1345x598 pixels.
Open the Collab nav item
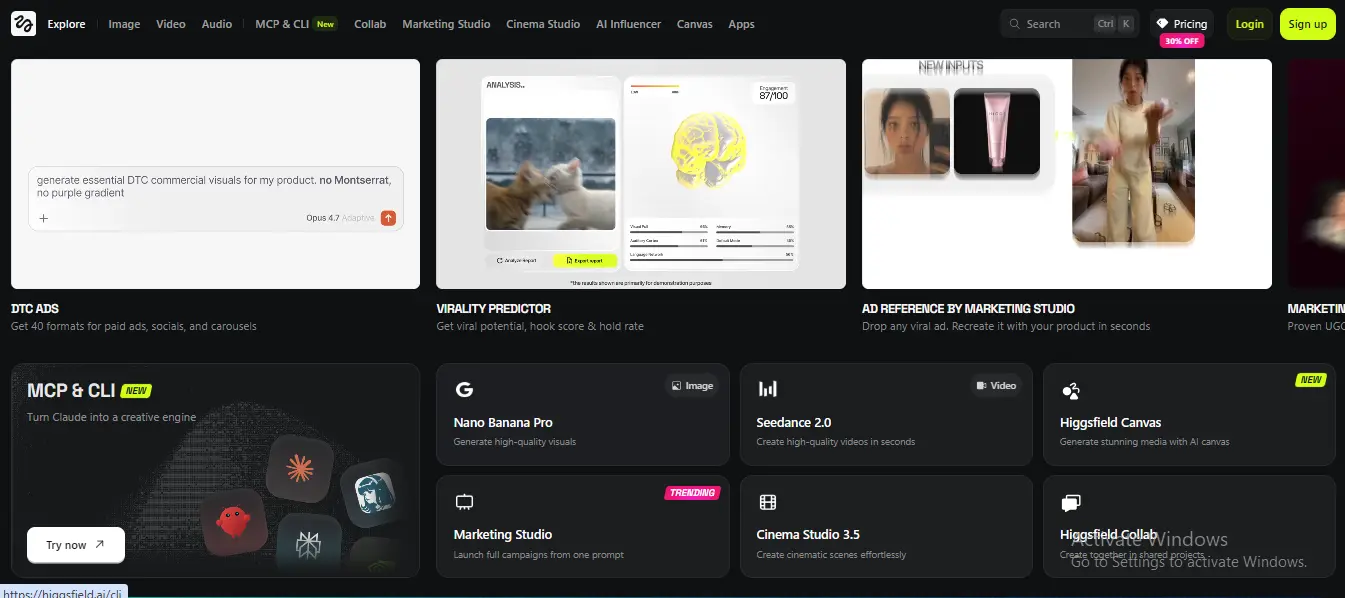(370, 24)
